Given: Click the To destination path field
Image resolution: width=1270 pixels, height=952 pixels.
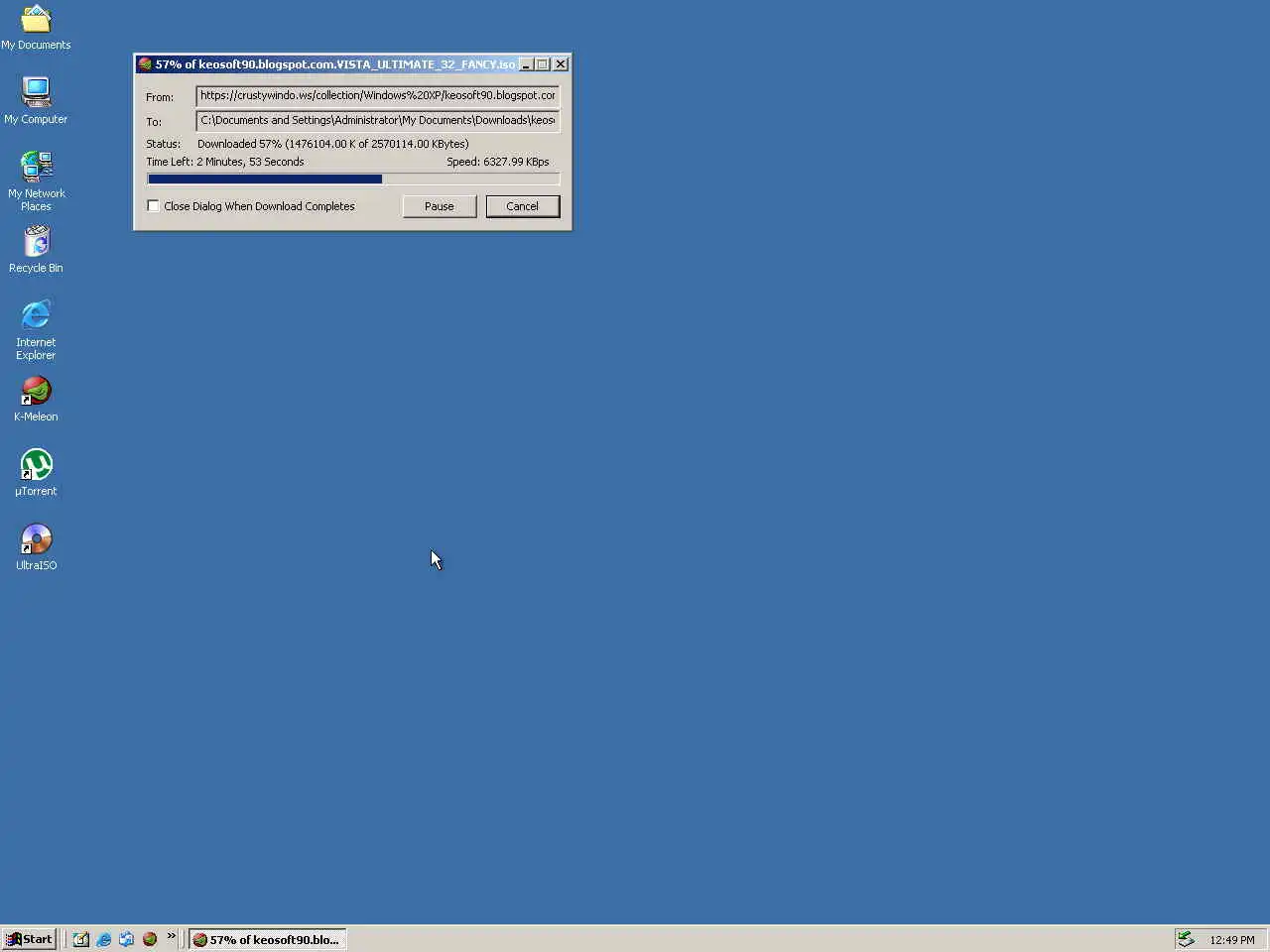Looking at the screenshot, I should click(378, 121).
